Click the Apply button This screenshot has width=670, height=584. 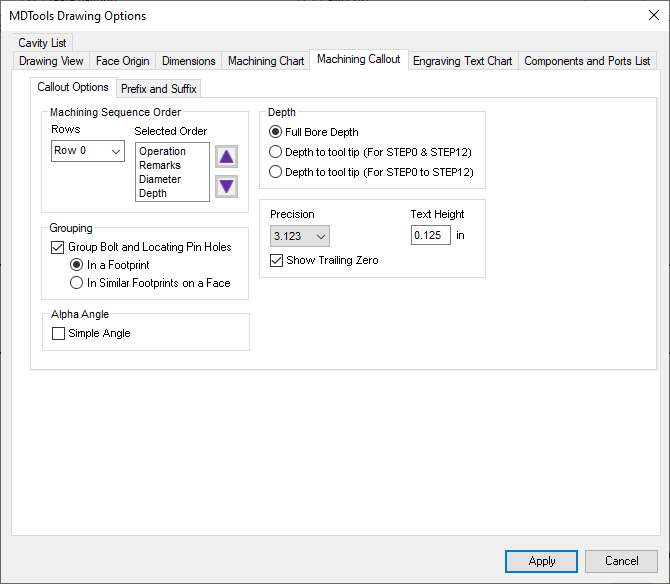[x=541, y=561]
